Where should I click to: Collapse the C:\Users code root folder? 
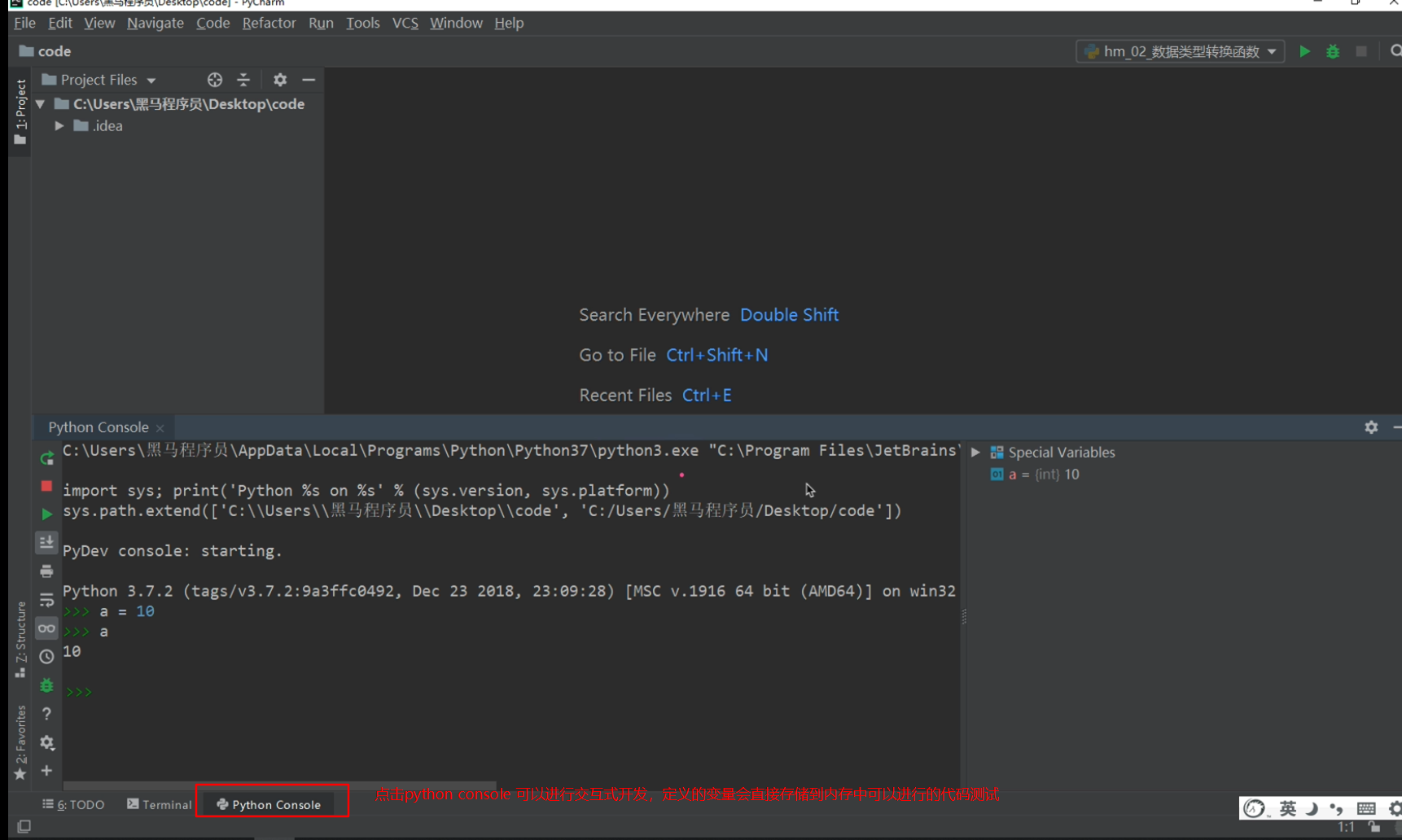40,104
